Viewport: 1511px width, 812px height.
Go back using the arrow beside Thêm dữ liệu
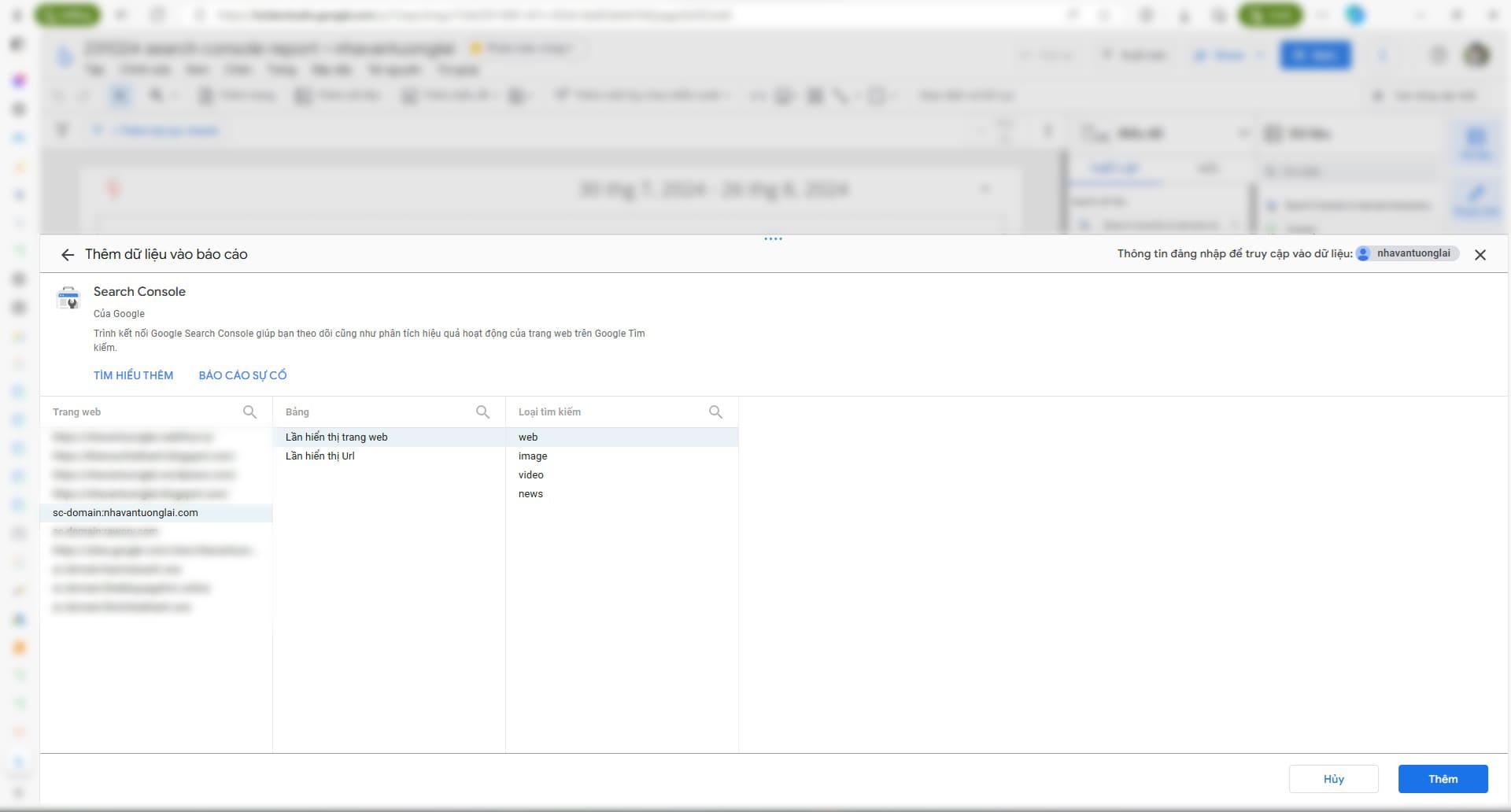(68, 255)
